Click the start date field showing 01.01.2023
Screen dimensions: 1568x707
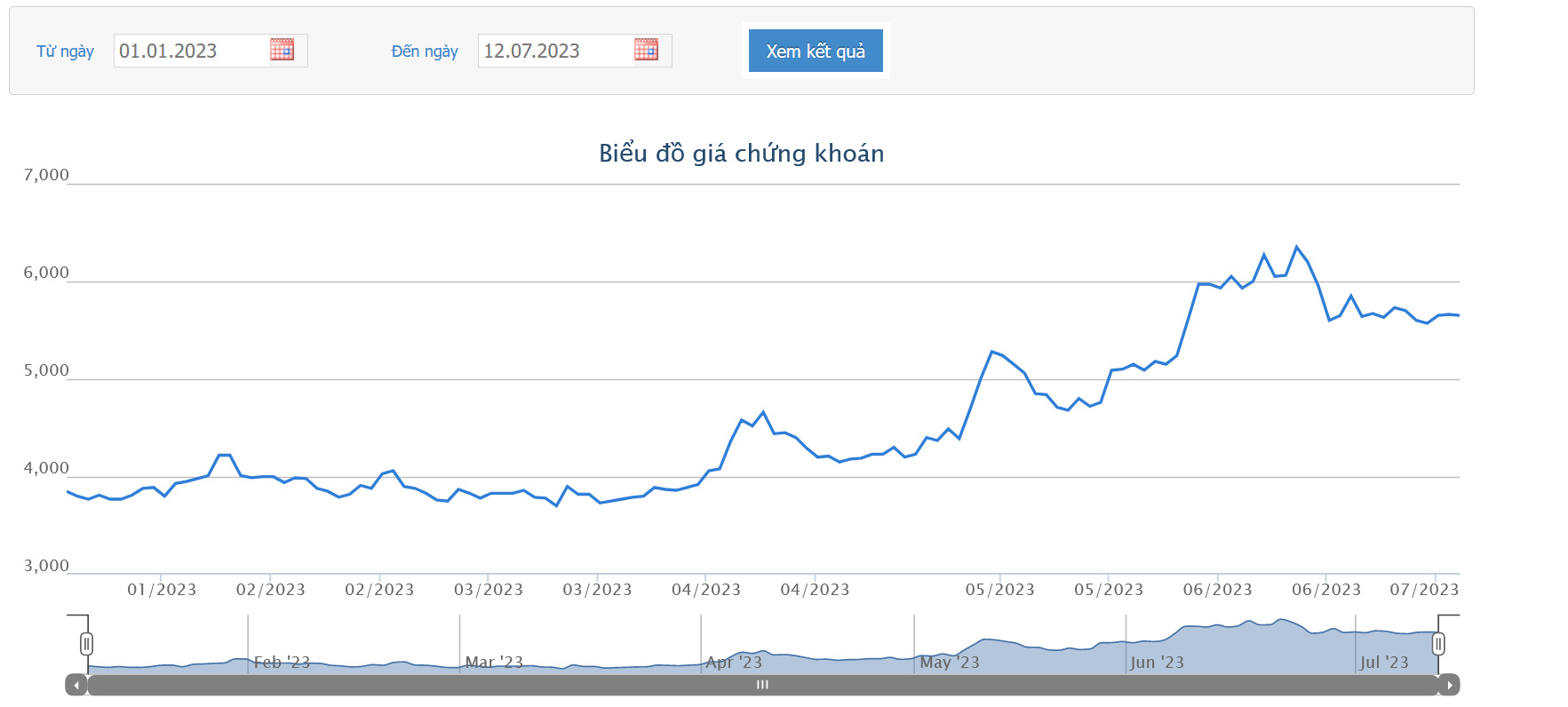(x=190, y=51)
